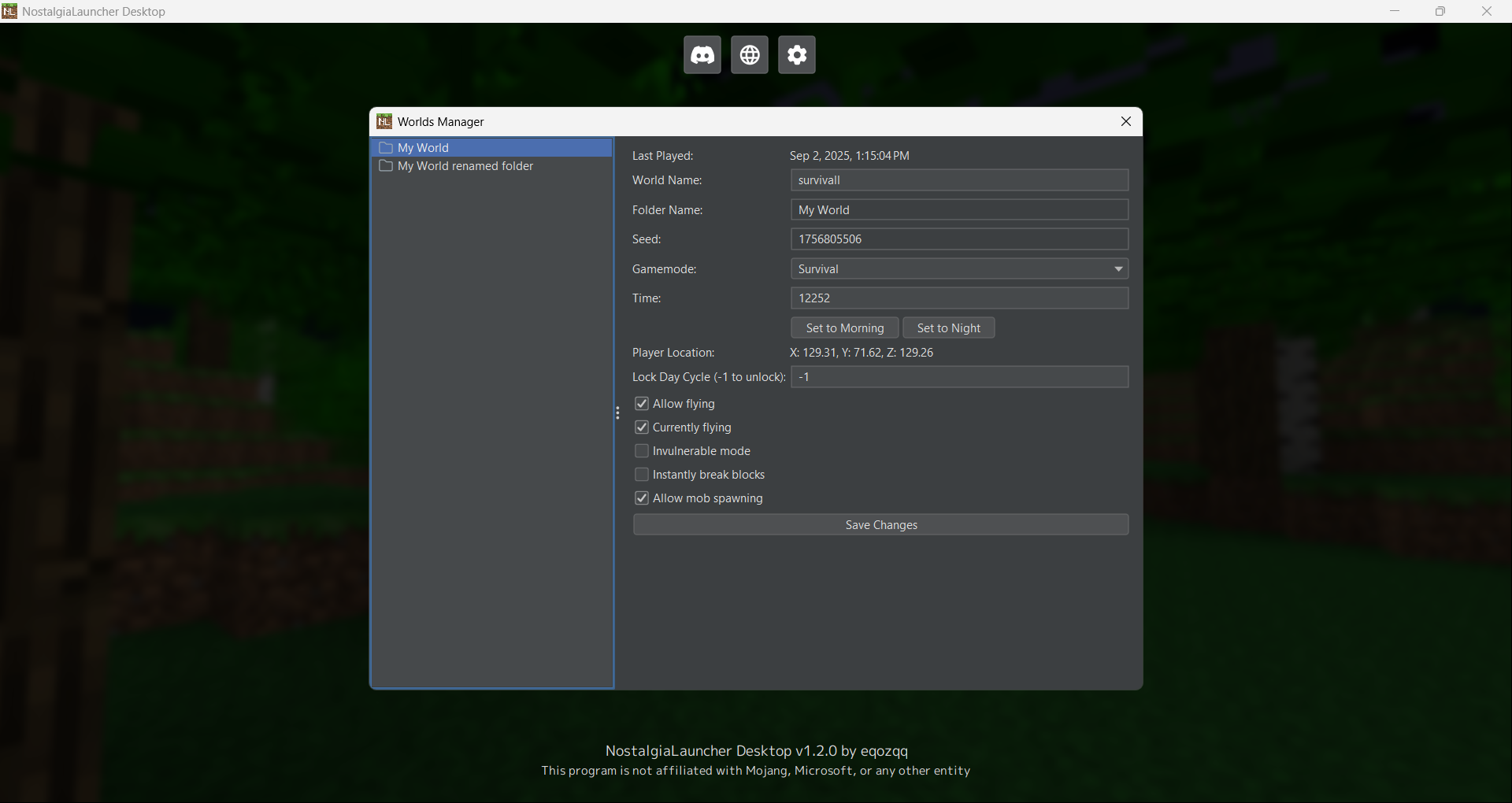Click the Player Location coordinates text
Viewport: 1512px width, 803px height.
[x=862, y=353]
